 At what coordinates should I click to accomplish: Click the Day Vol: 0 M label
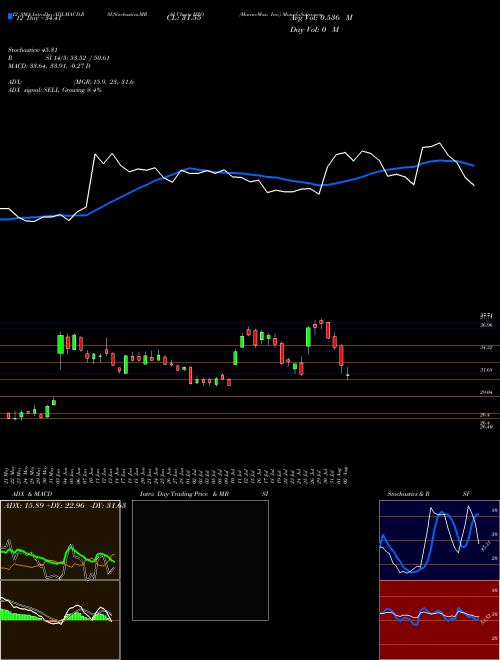[314, 30]
